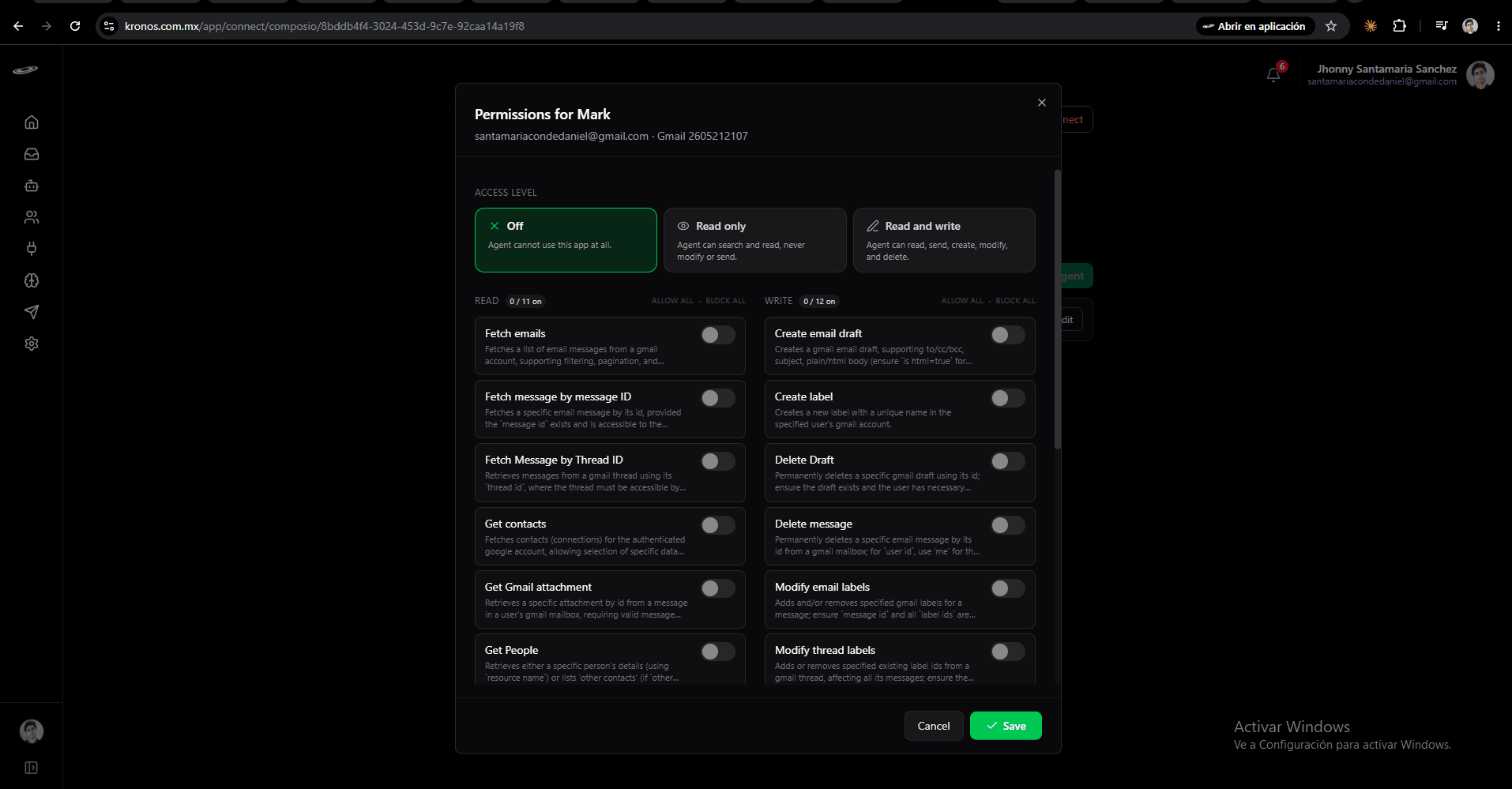Switch on Modify email labels toggle
This screenshot has height=789, width=1512.
tap(1008, 588)
